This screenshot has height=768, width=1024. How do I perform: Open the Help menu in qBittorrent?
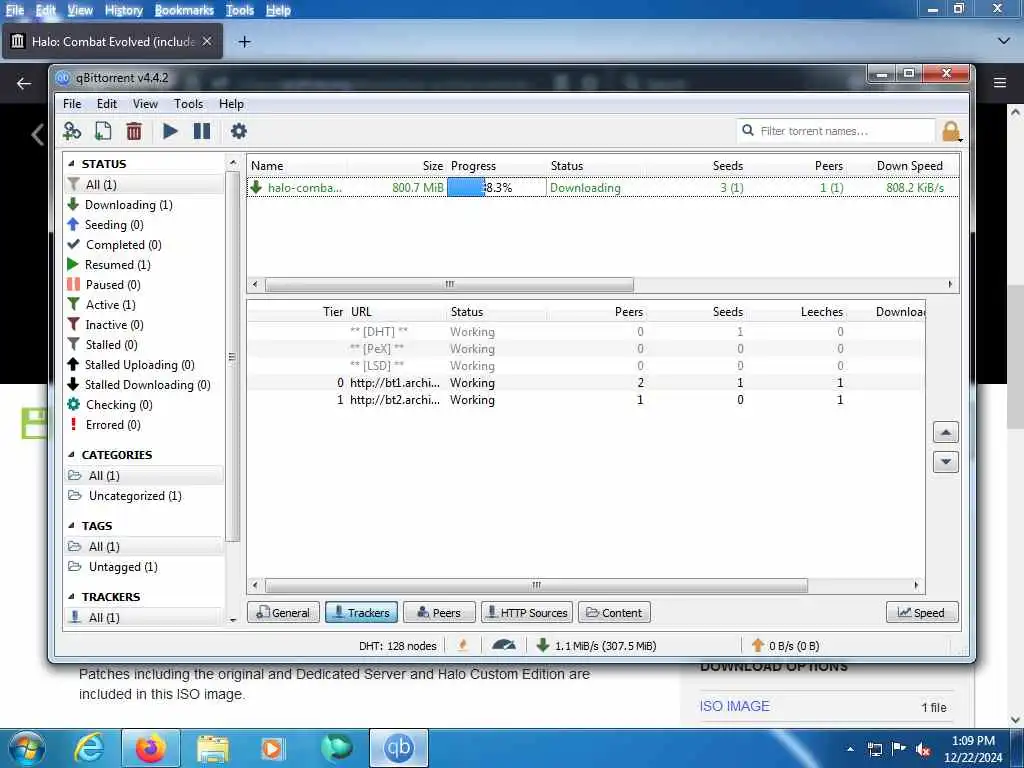[x=231, y=104]
